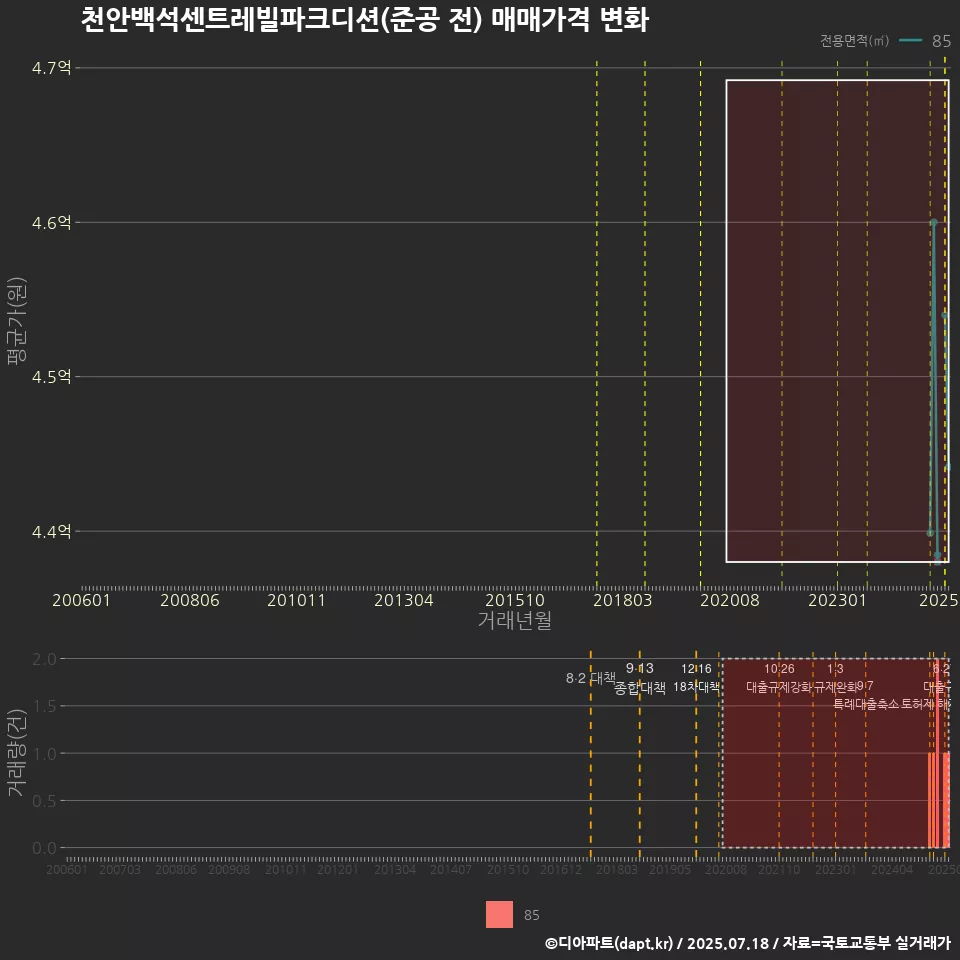This screenshot has width=960, height=960.
Task: Click the 201304 tick on the price chart
Action: [x=403, y=600]
